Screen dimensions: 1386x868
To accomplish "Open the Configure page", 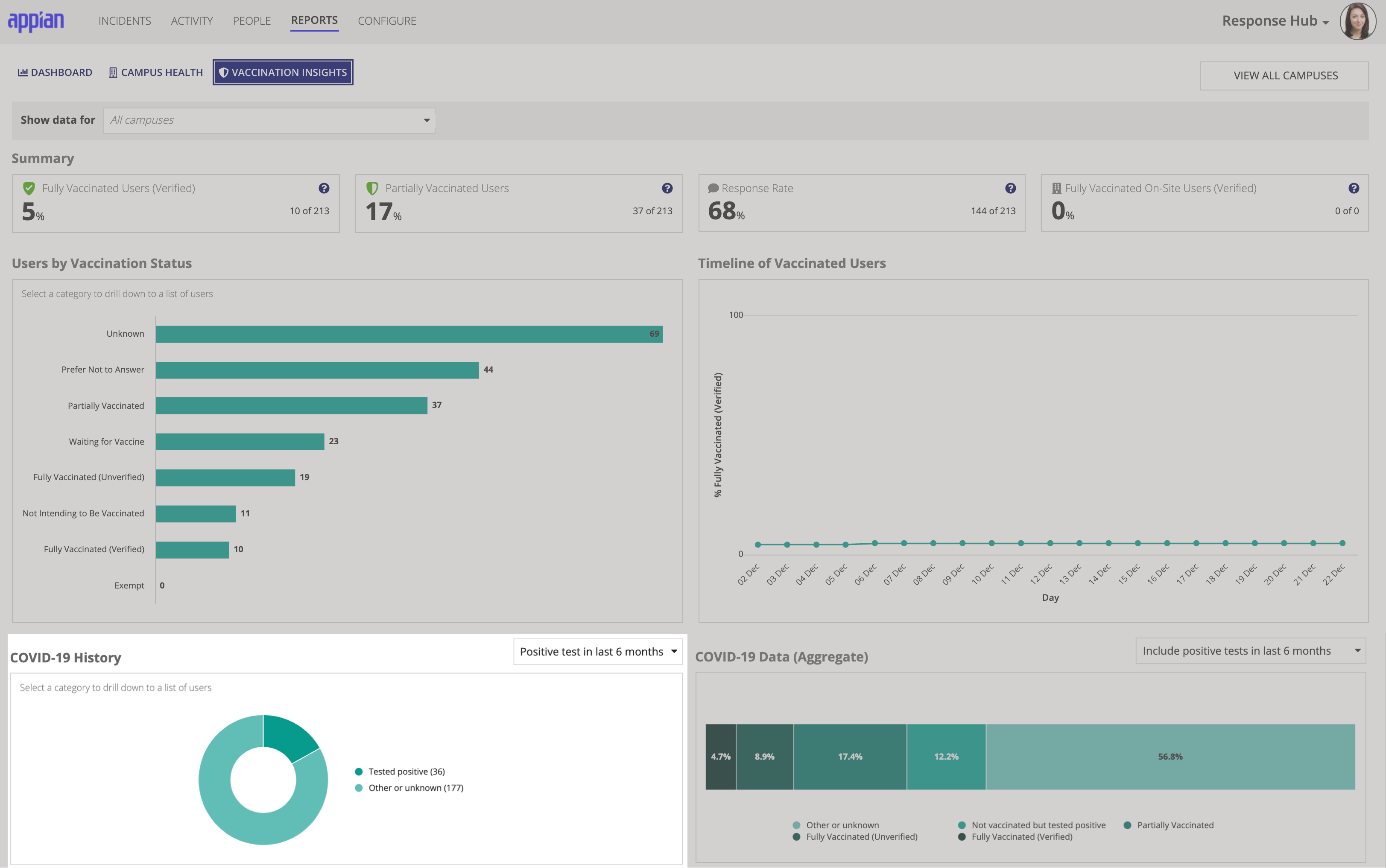I will [x=387, y=20].
